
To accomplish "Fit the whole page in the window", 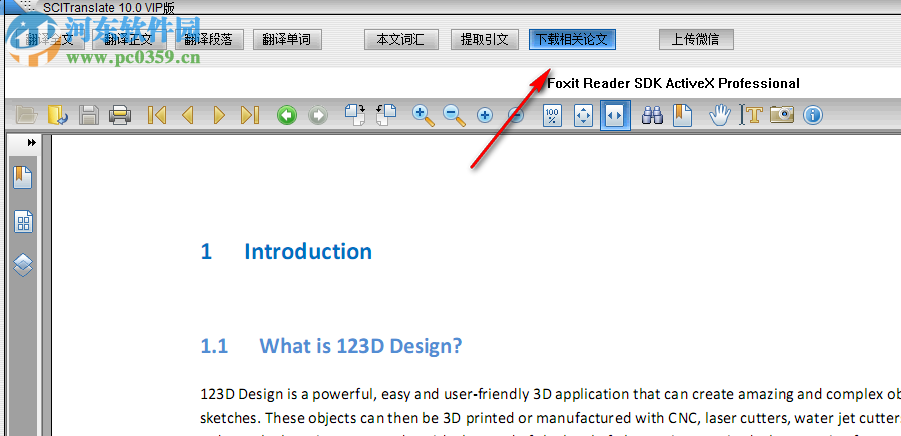I will click(x=584, y=115).
